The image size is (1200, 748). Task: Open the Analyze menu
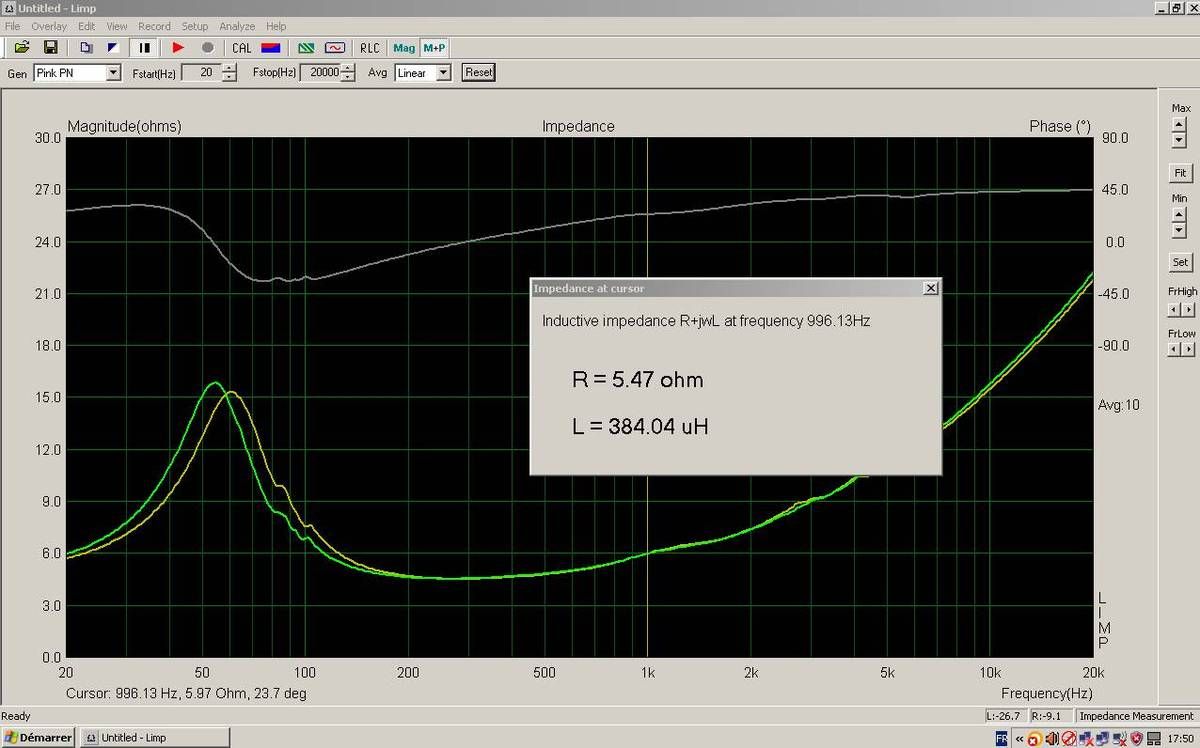(237, 26)
